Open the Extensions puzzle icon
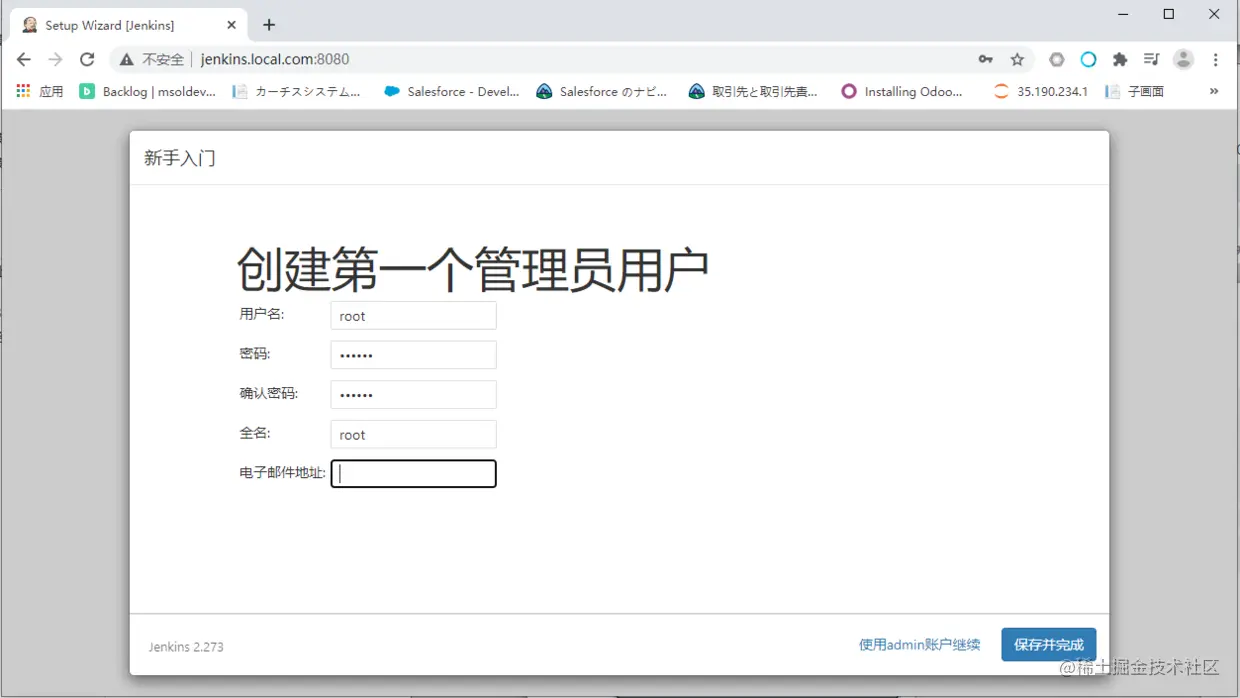The width and height of the screenshot is (1240, 698). (x=1120, y=60)
